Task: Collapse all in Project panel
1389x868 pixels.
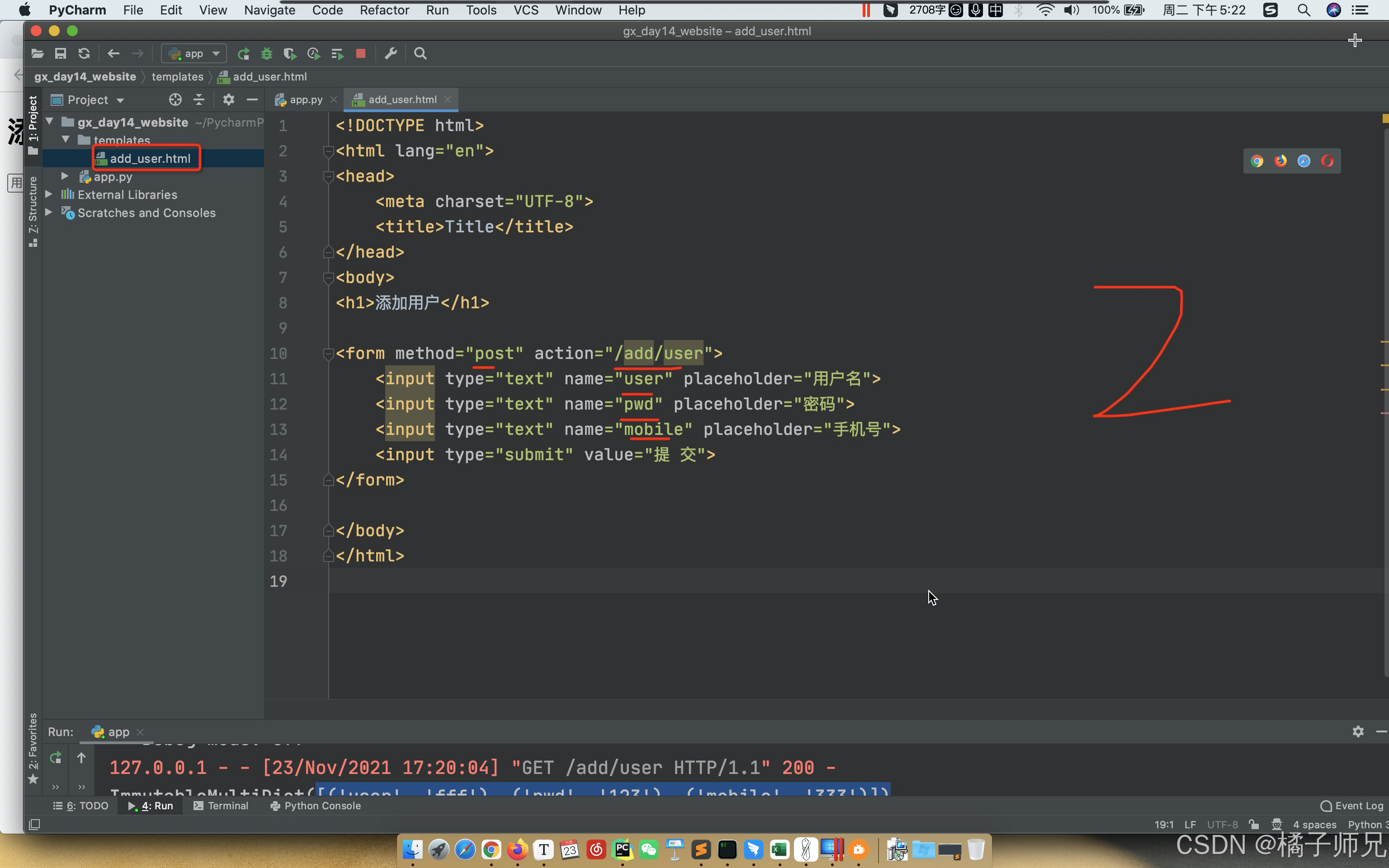Action: (x=199, y=100)
